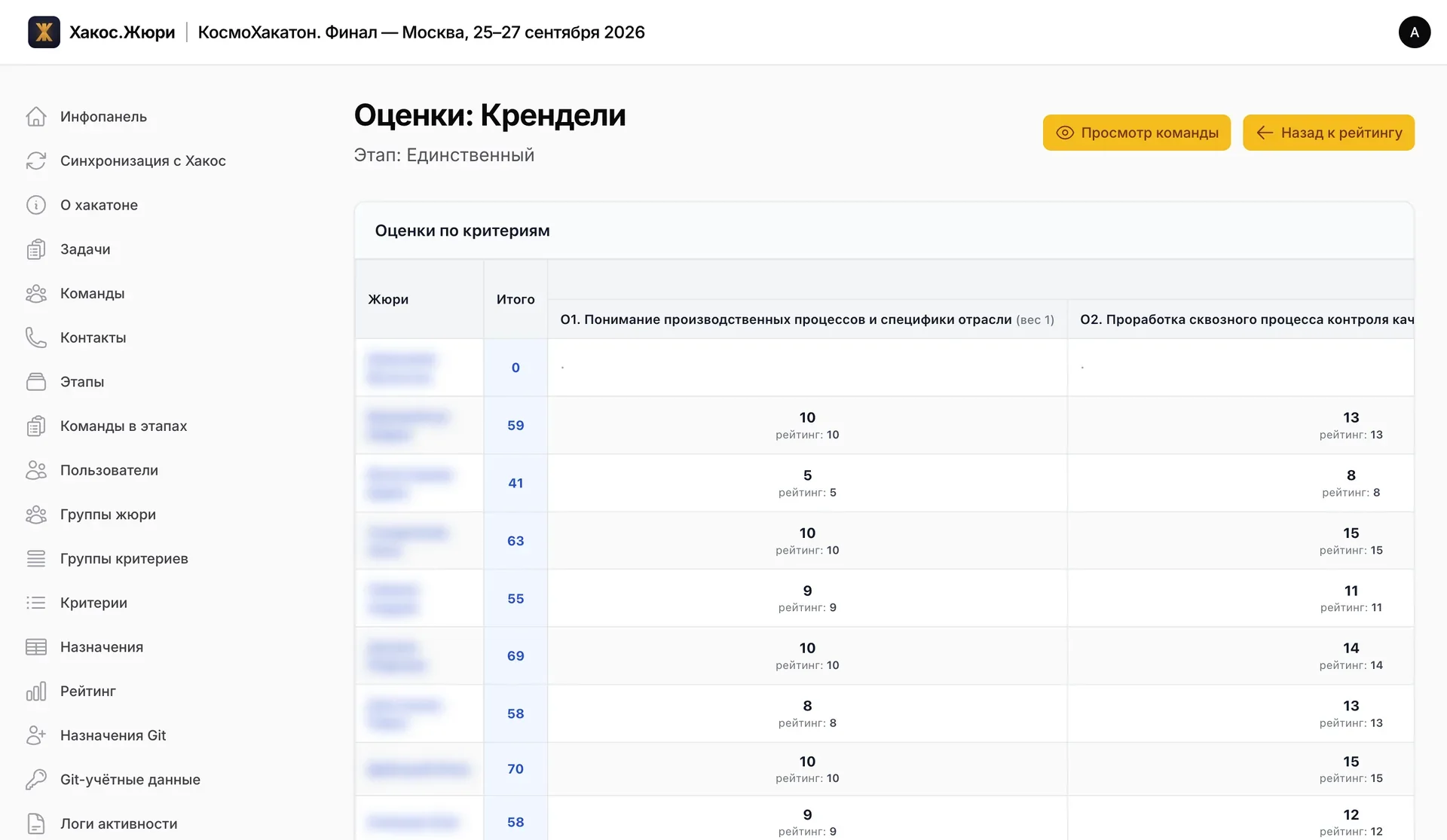Image resolution: width=1447 pixels, height=840 pixels.
Task: Click the Пользователи users icon
Action: [x=36, y=470]
